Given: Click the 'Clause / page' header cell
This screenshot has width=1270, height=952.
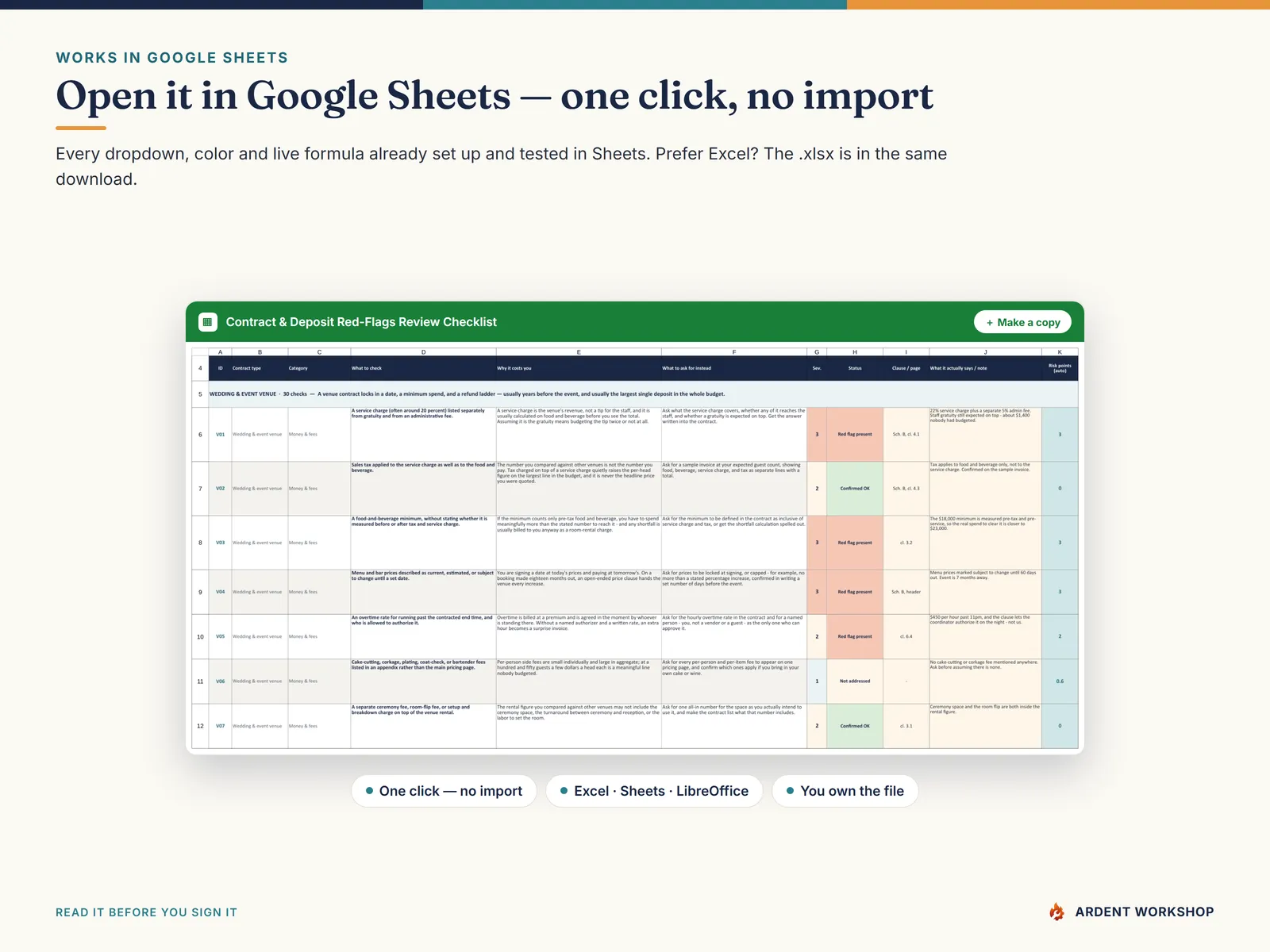Looking at the screenshot, I should (x=906, y=368).
